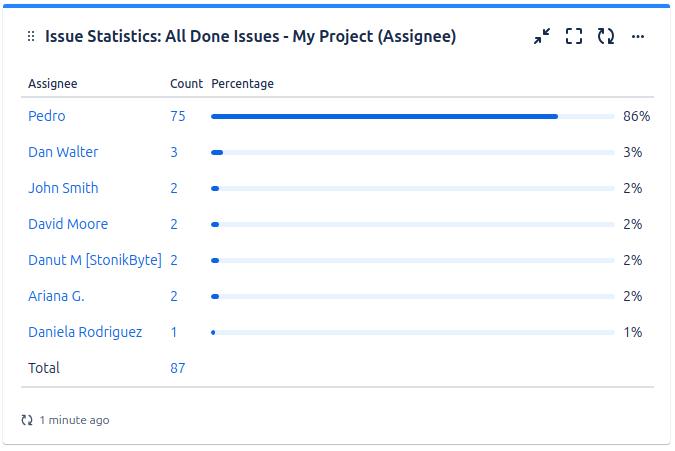Open Dan Walter's assigned issues
This screenshot has width=675, height=451.
pyautogui.click(x=63, y=152)
